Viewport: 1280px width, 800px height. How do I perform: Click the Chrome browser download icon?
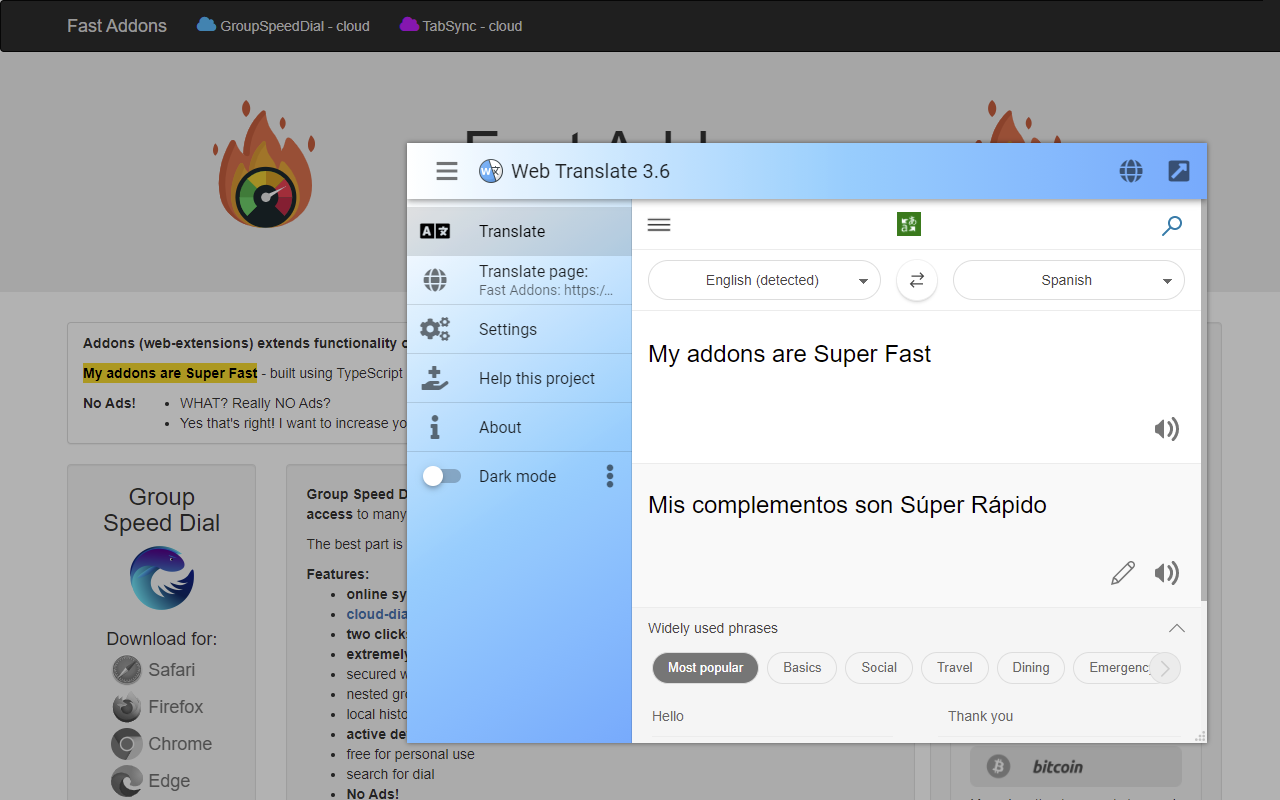click(126, 744)
